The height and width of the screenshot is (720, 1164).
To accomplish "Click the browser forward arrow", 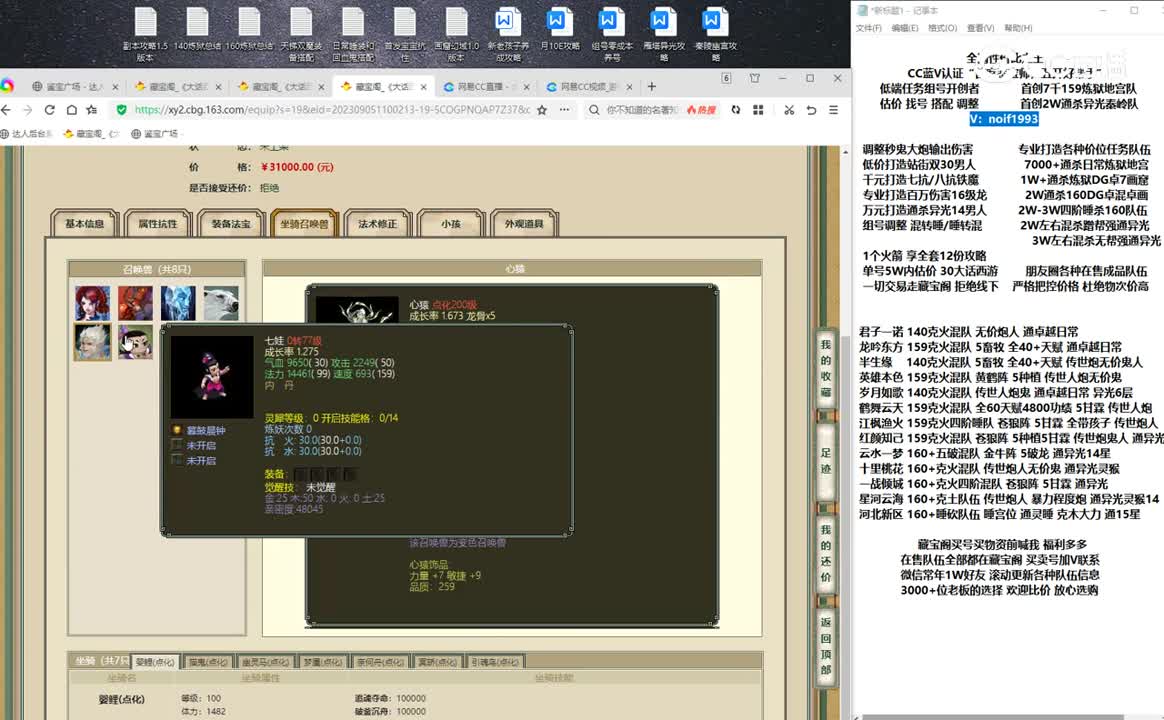I will pyautogui.click(x=27, y=110).
